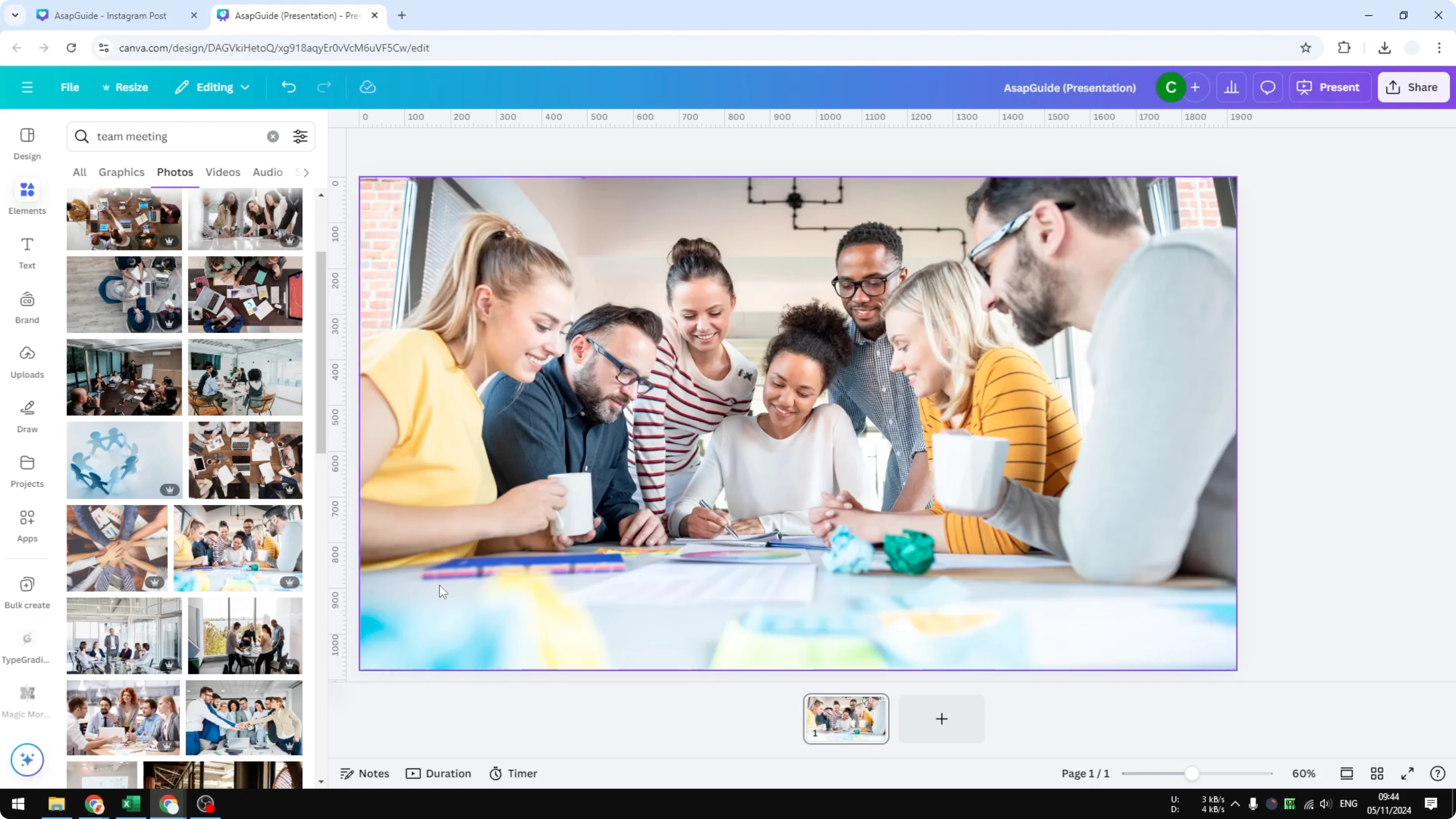Open the Timer tool
Screen dimensions: 1456x819
point(513,773)
